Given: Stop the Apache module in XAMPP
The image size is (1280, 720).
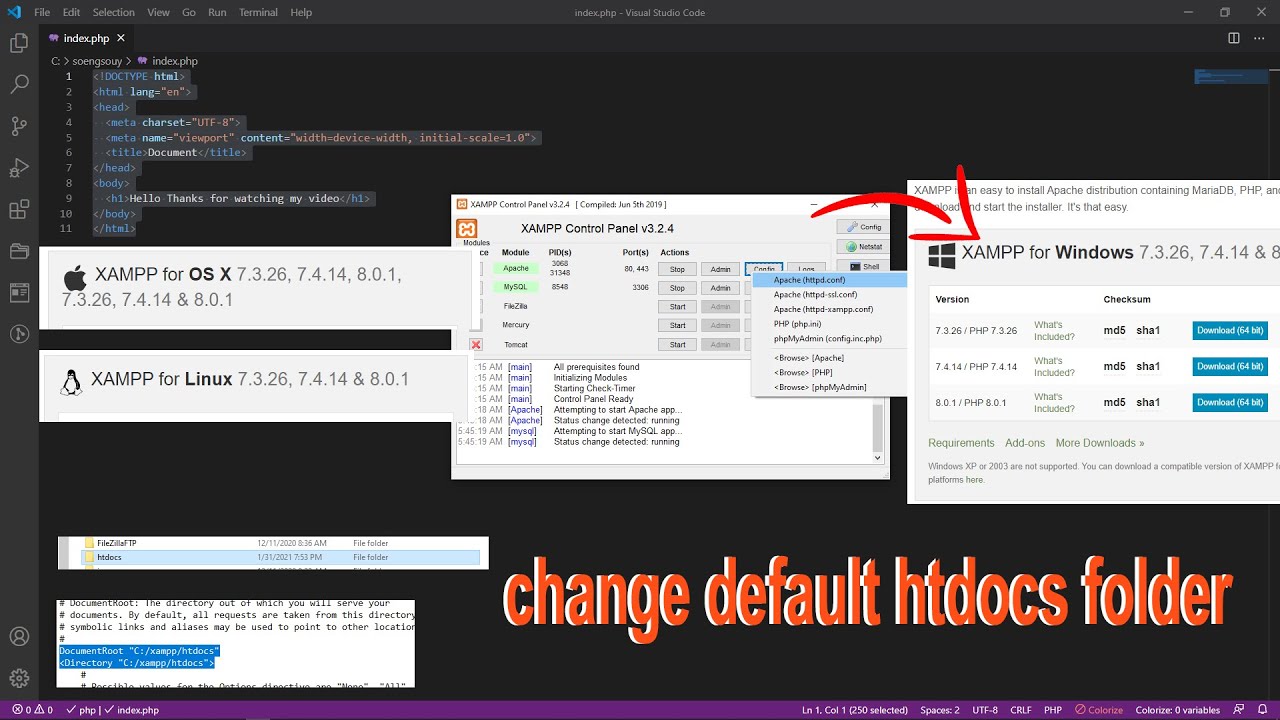Looking at the screenshot, I should click(677, 269).
